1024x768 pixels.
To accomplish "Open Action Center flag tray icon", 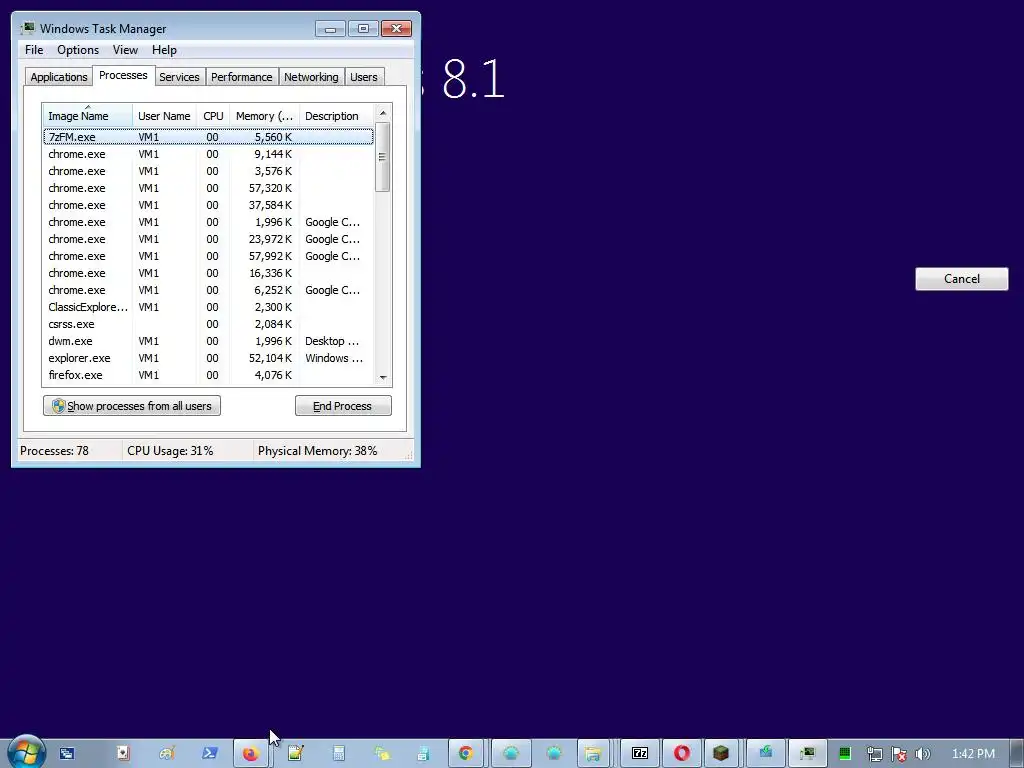I will click(x=899, y=754).
